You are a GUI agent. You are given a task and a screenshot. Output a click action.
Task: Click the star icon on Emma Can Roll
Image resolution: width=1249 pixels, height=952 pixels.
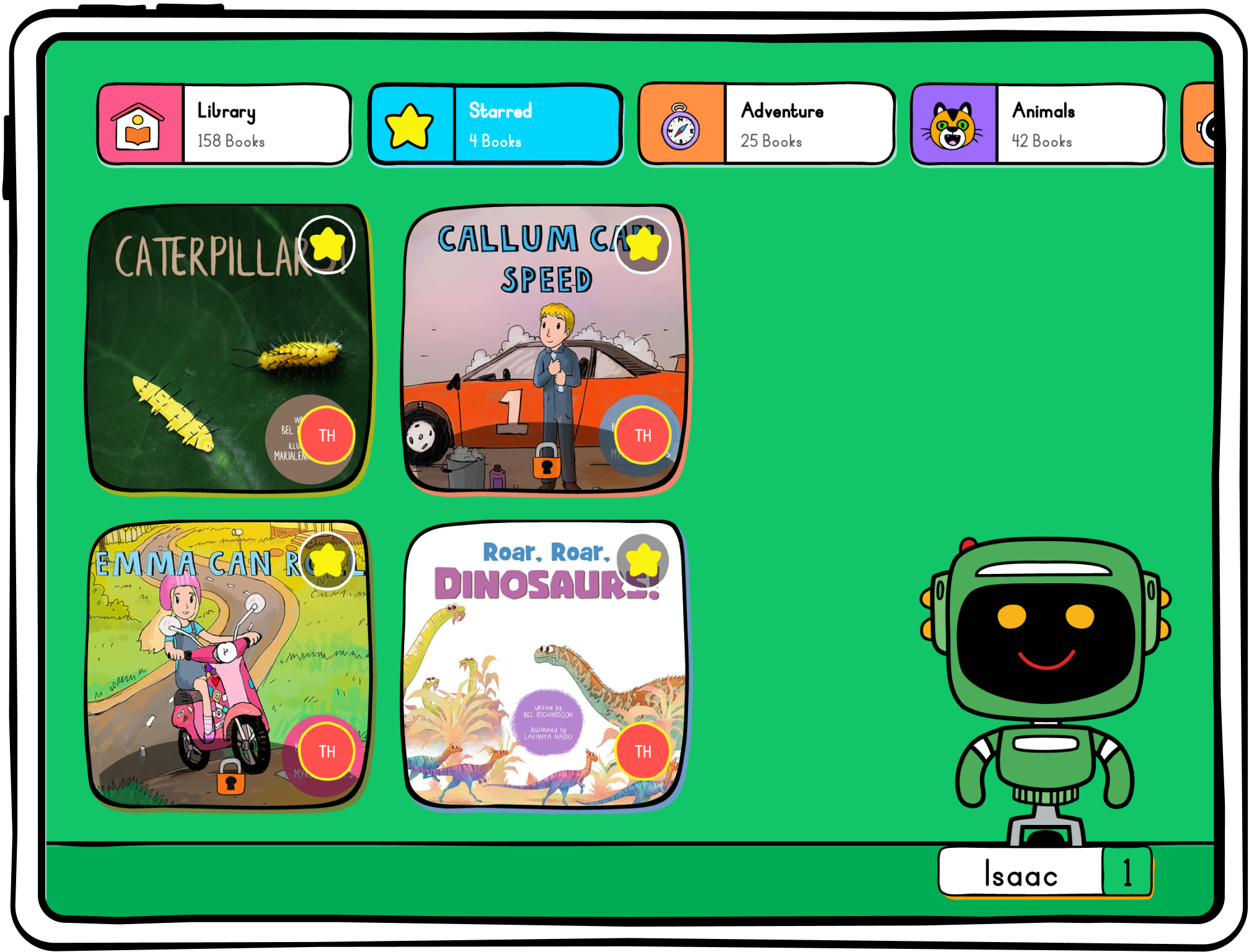[332, 556]
